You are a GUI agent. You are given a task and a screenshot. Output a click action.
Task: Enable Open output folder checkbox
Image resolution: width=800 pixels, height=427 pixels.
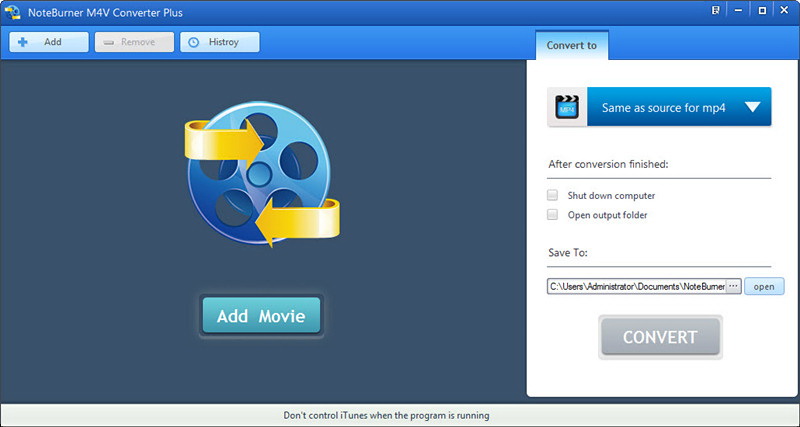click(553, 215)
